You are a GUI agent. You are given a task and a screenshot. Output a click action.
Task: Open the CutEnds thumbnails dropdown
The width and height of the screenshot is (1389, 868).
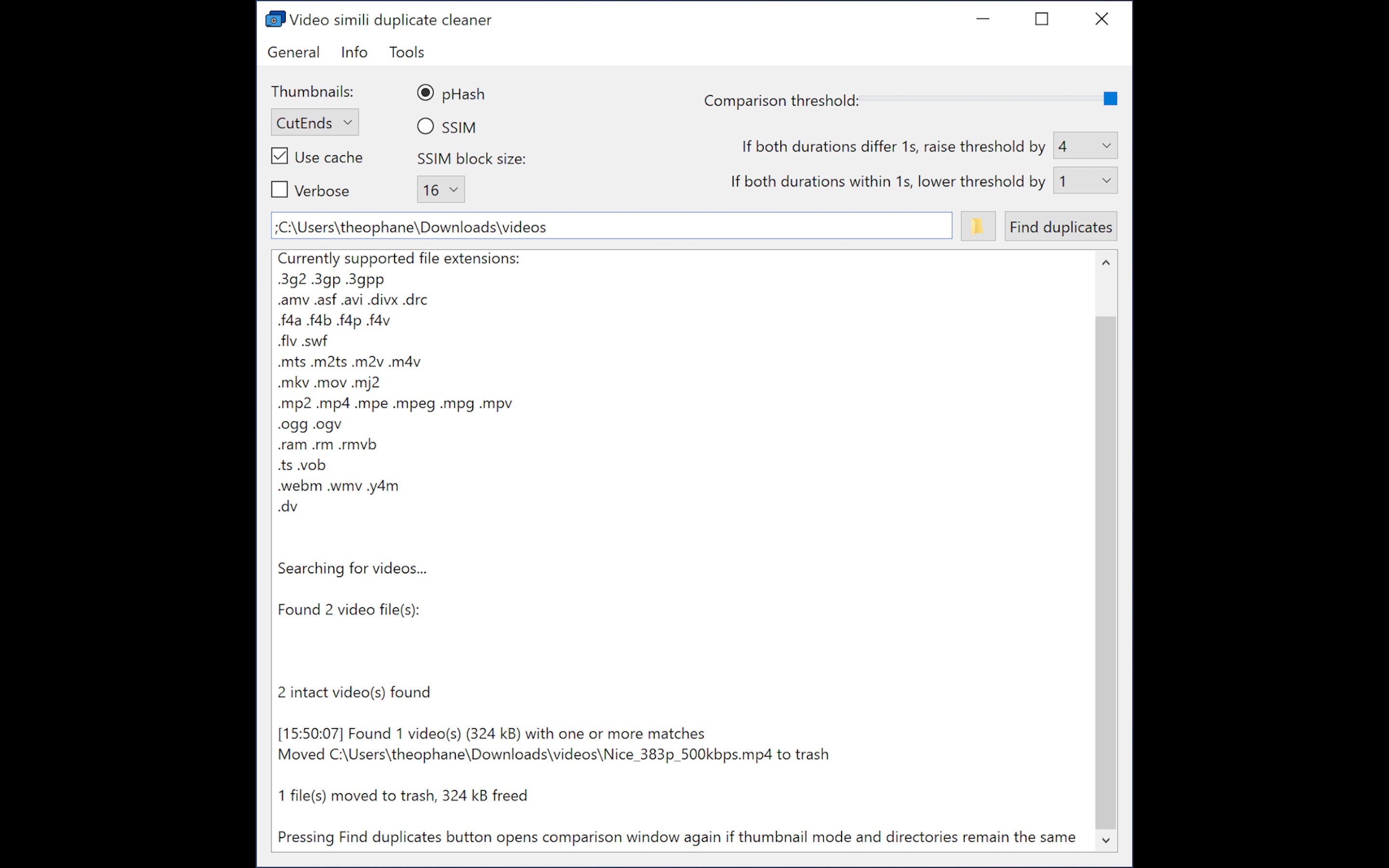click(x=314, y=122)
